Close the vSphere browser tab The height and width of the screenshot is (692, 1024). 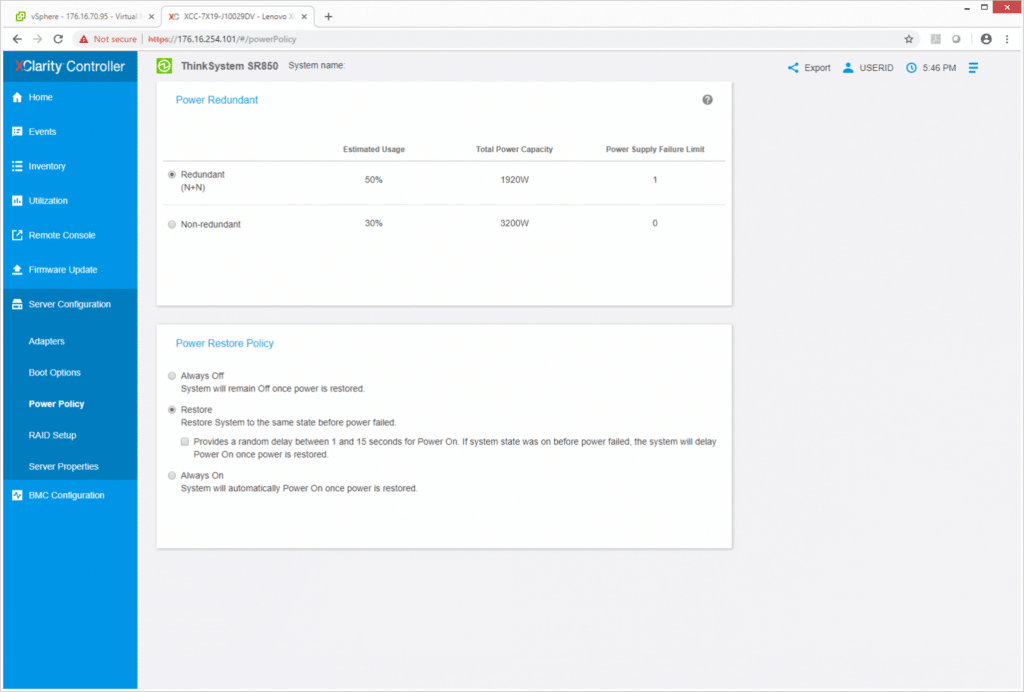(152, 17)
